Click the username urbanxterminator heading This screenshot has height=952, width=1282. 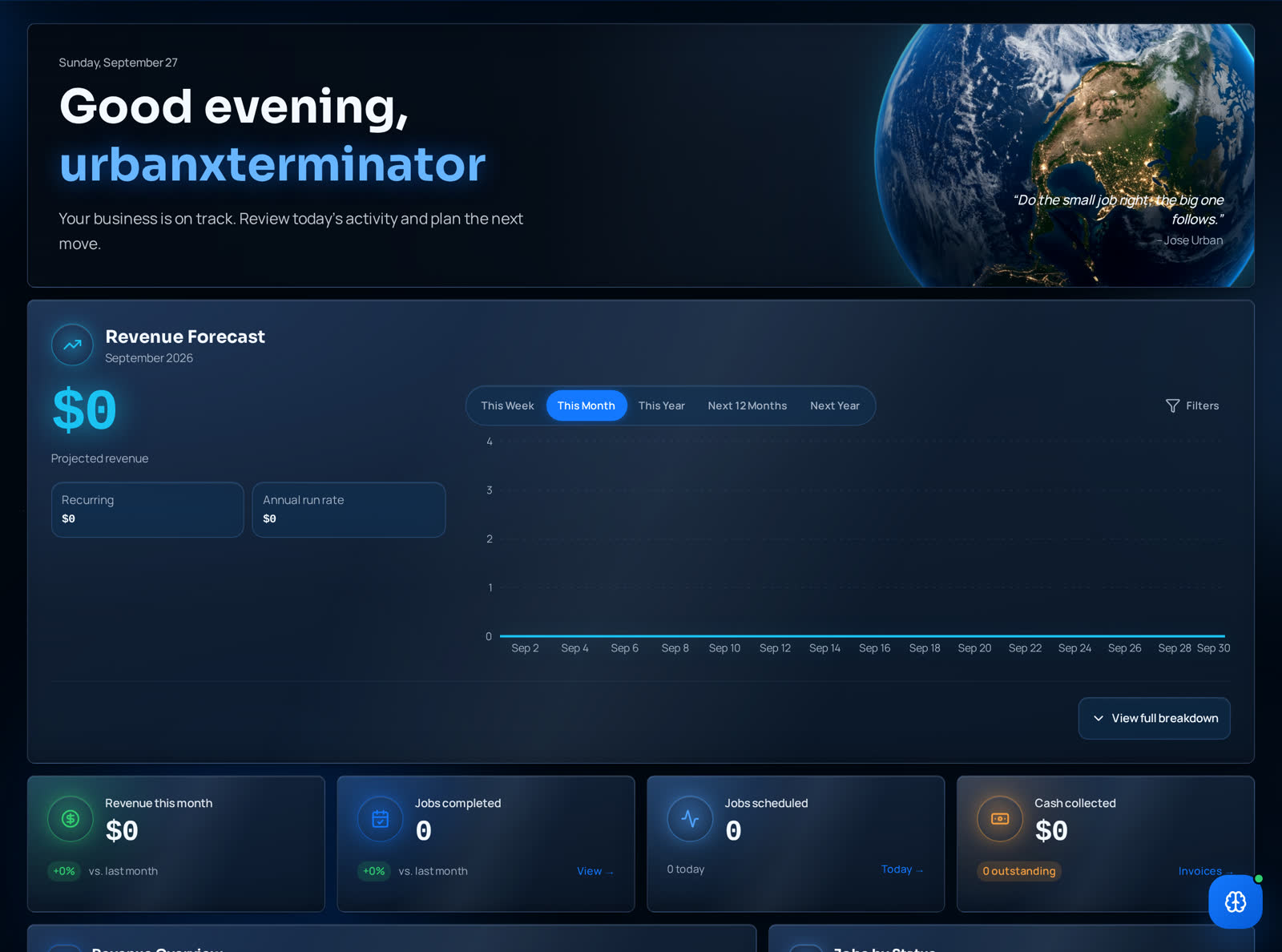pos(272,164)
